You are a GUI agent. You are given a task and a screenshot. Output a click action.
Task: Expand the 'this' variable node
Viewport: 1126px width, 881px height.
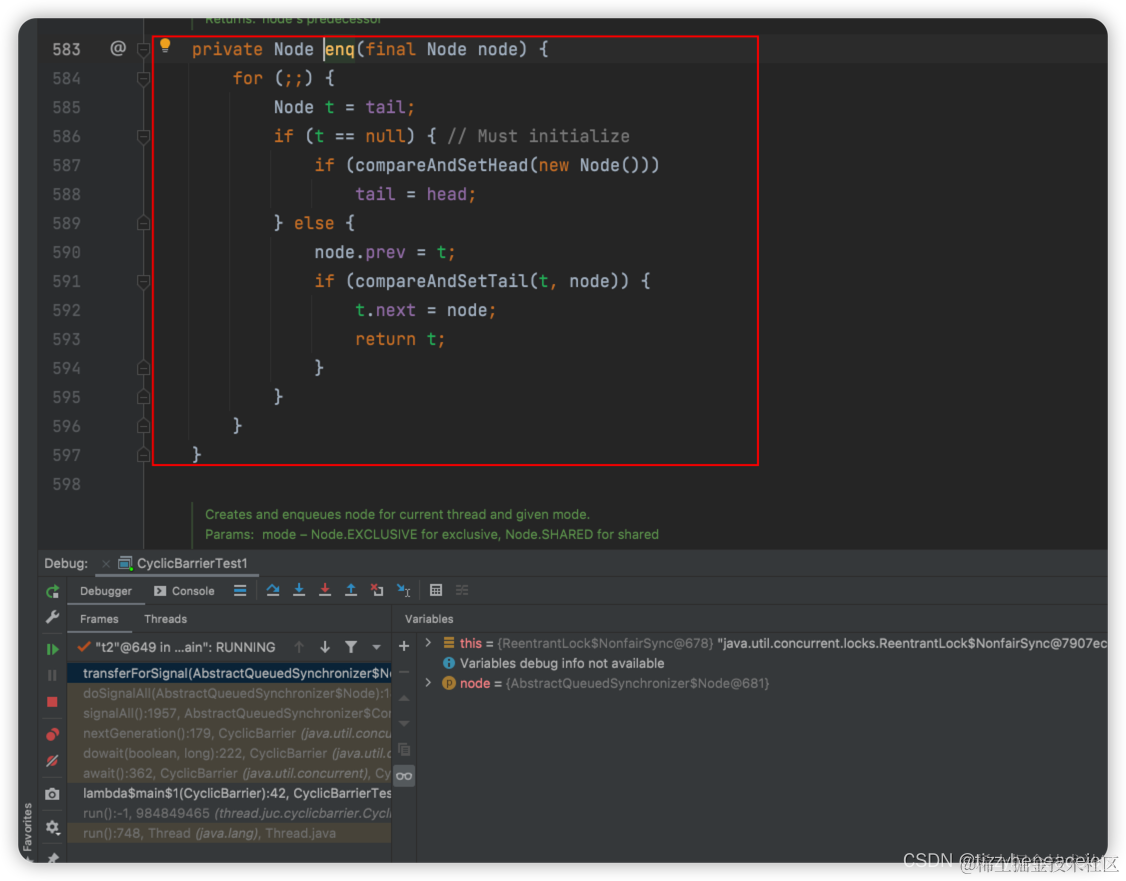click(428, 643)
